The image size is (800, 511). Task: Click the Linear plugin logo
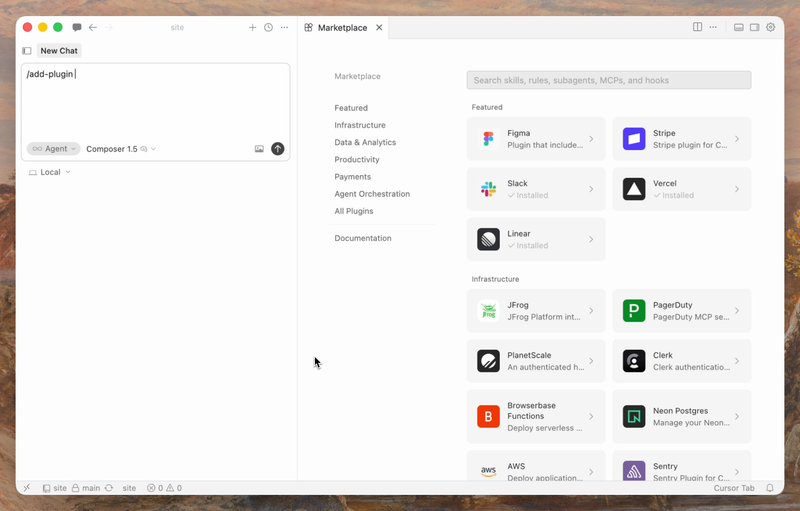(x=488, y=239)
